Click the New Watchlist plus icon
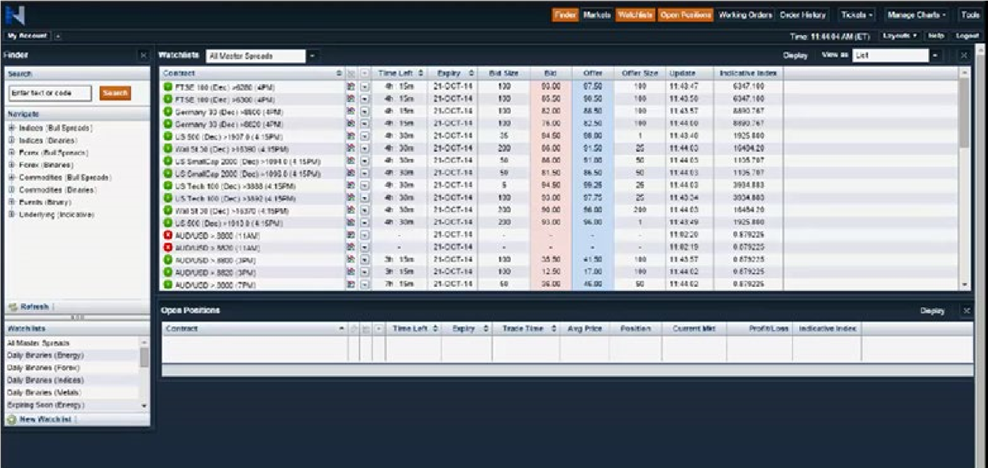The width and height of the screenshot is (988, 468). pyautogui.click(x=11, y=419)
